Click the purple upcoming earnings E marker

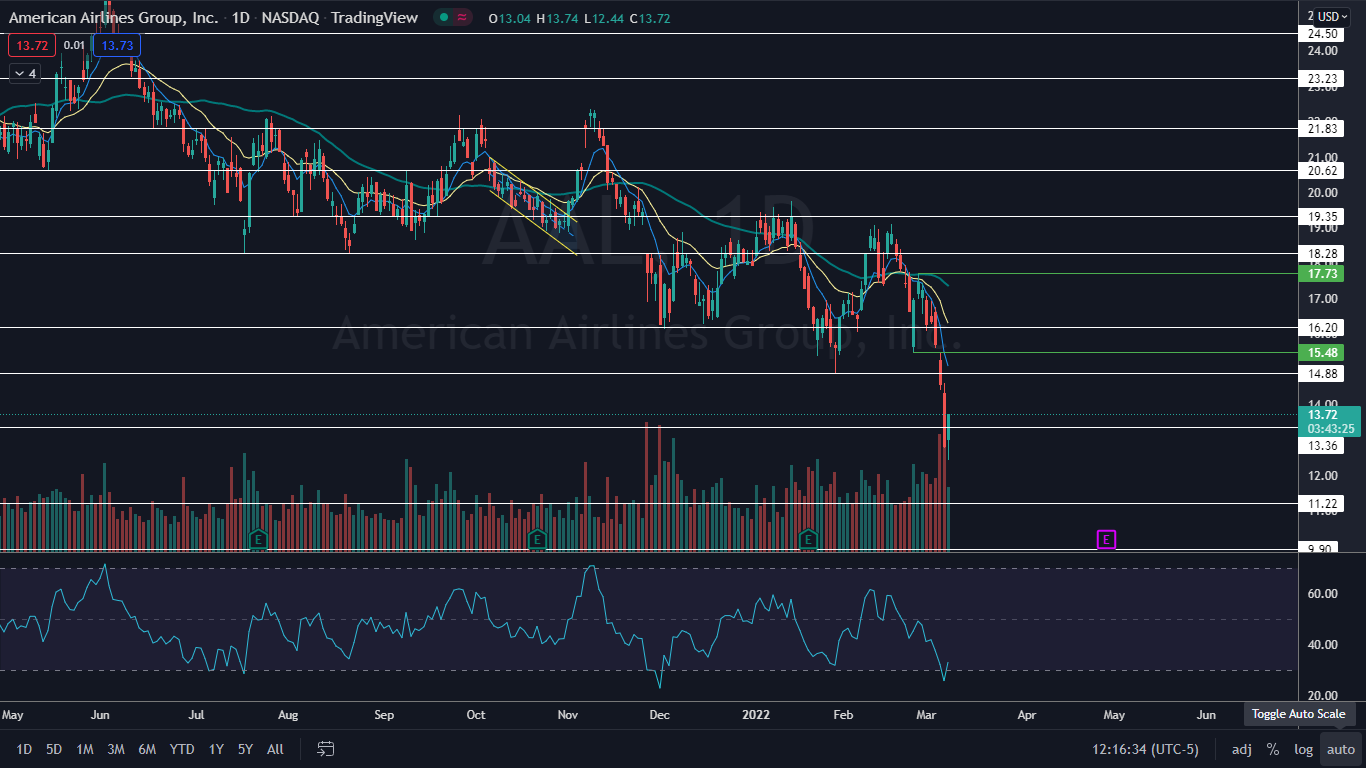(1106, 540)
